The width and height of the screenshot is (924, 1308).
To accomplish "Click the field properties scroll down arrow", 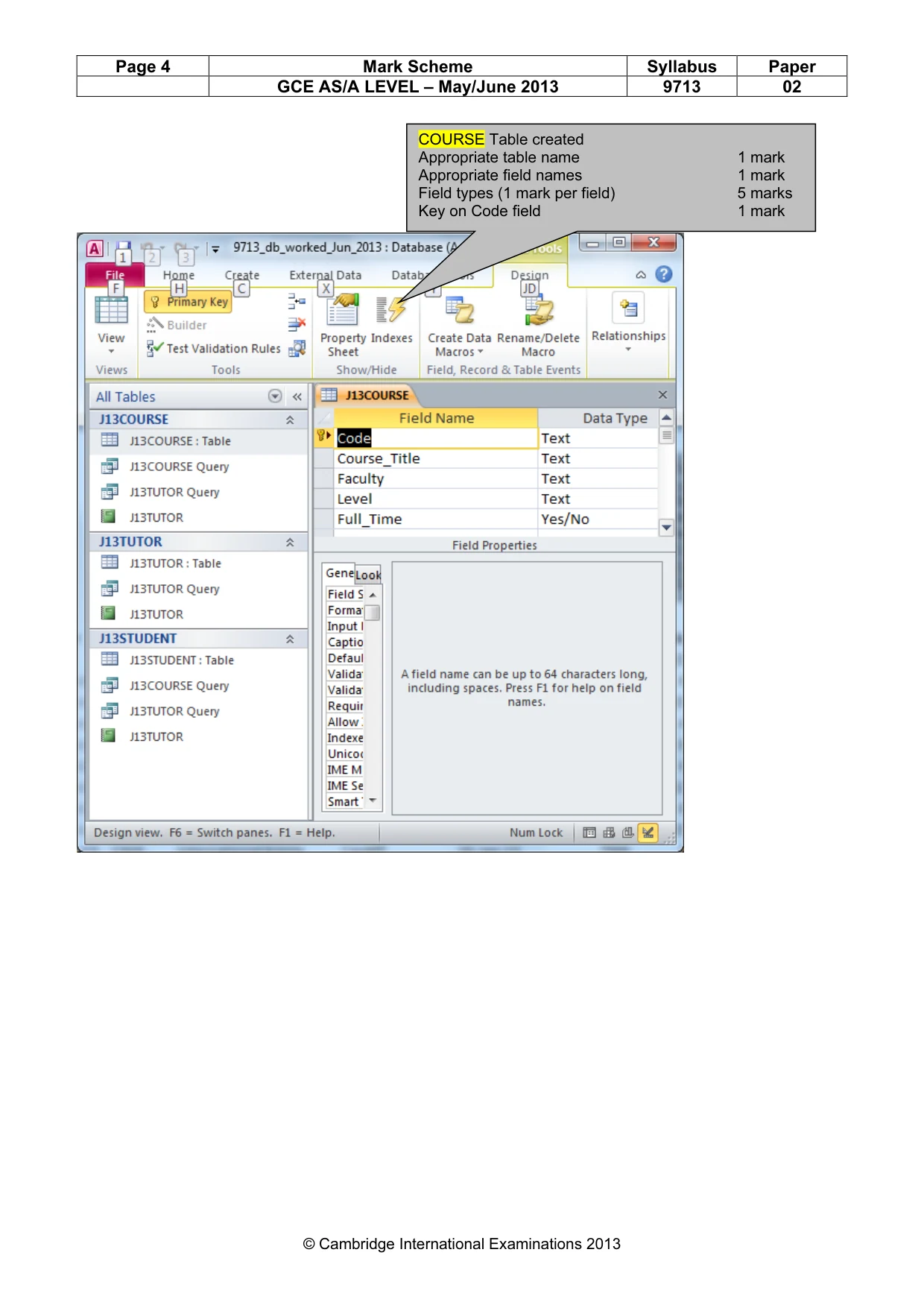I will coord(373,801).
